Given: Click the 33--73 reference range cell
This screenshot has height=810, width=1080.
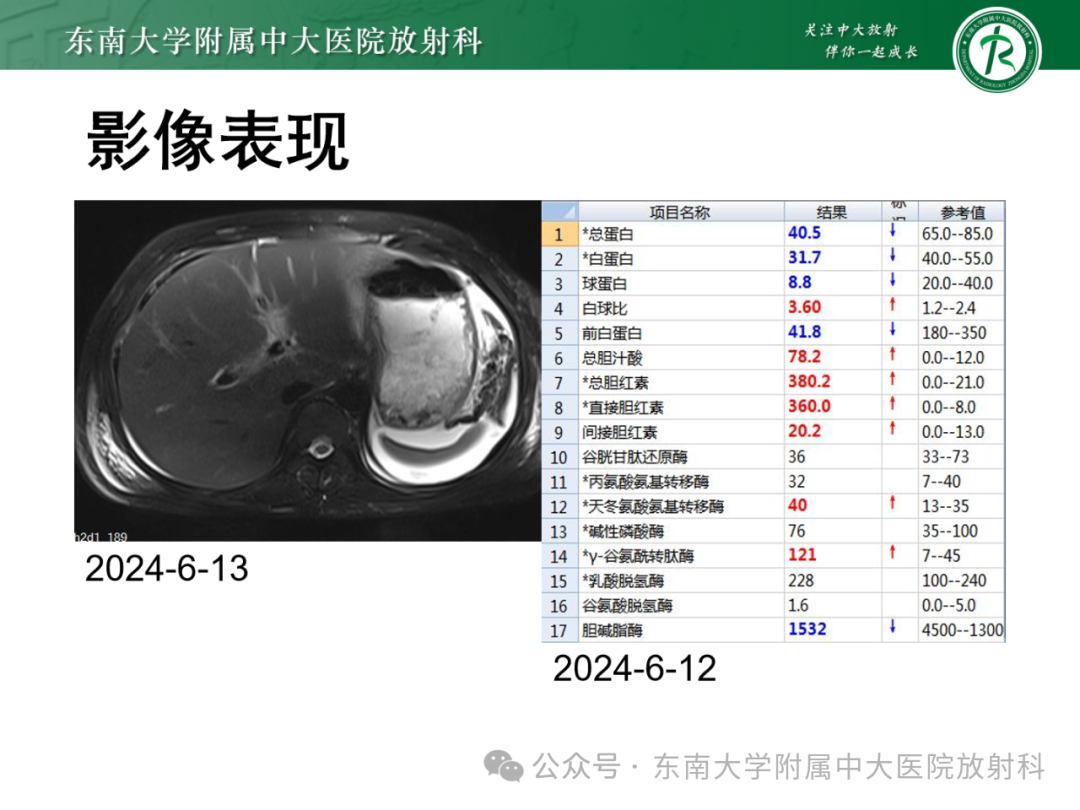Looking at the screenshot, I should [x=962, y=457].
